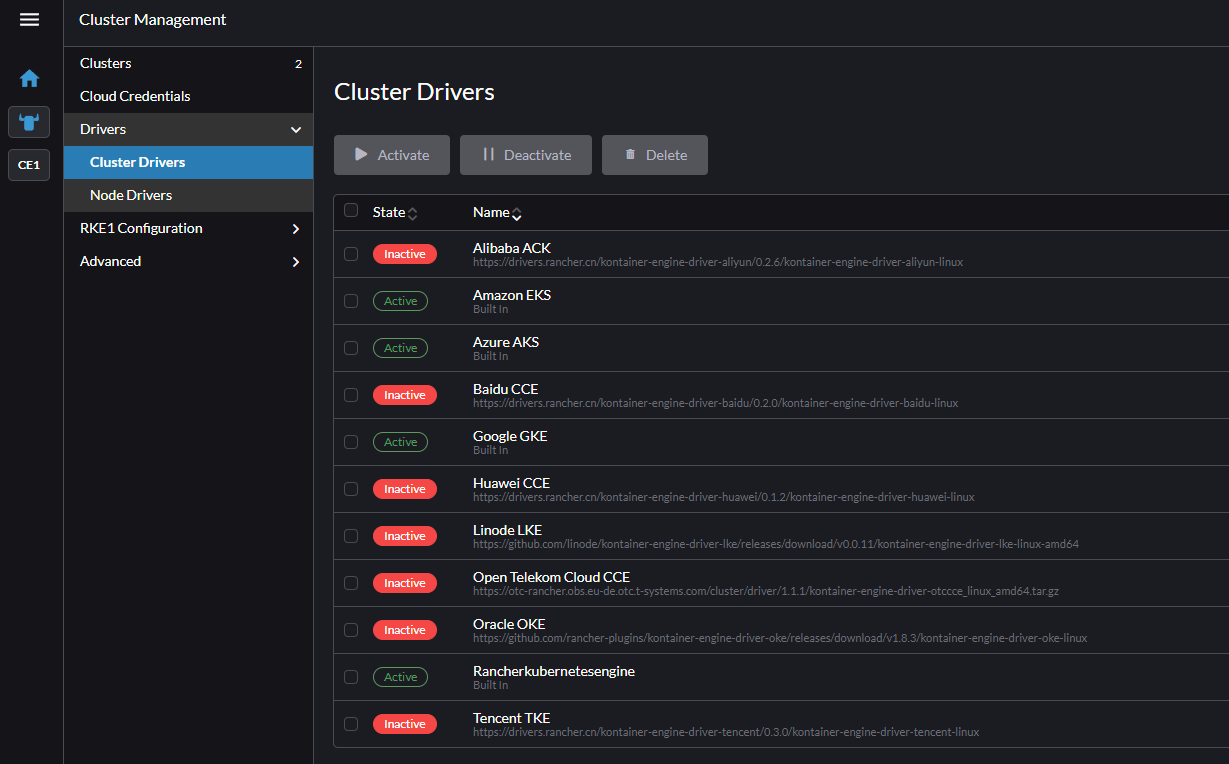Screen dimensions: 1229x764
Task: Click the trash icon on the Delete button
Action: pos(630,155)
